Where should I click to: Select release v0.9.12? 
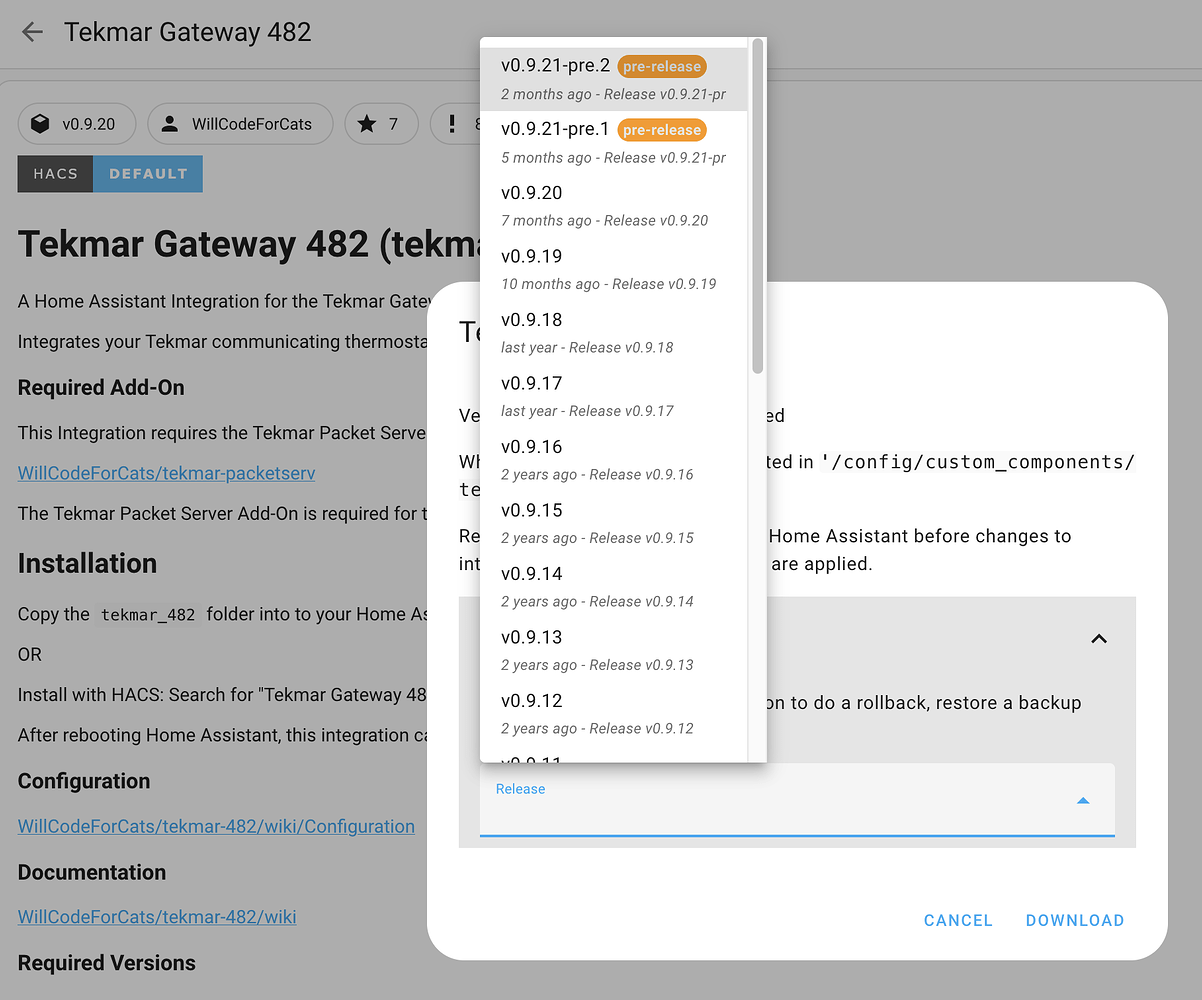(613, 714)
